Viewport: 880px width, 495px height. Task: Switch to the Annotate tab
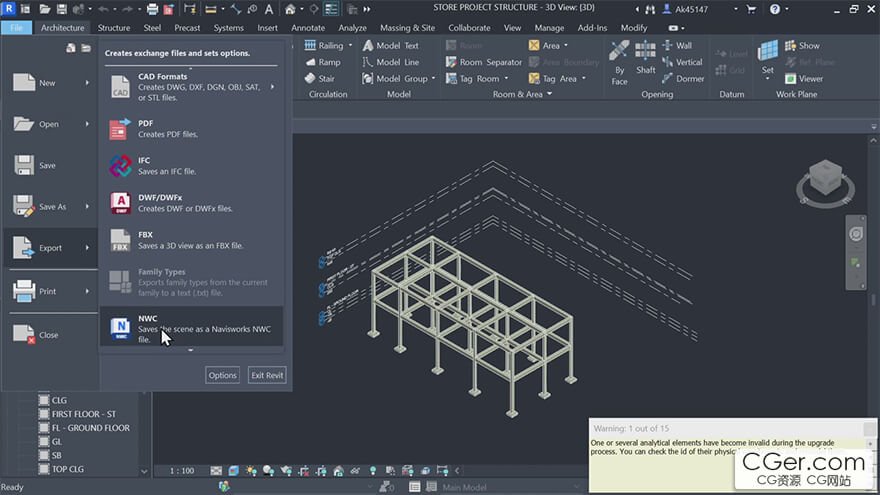[x=308, y=28]
